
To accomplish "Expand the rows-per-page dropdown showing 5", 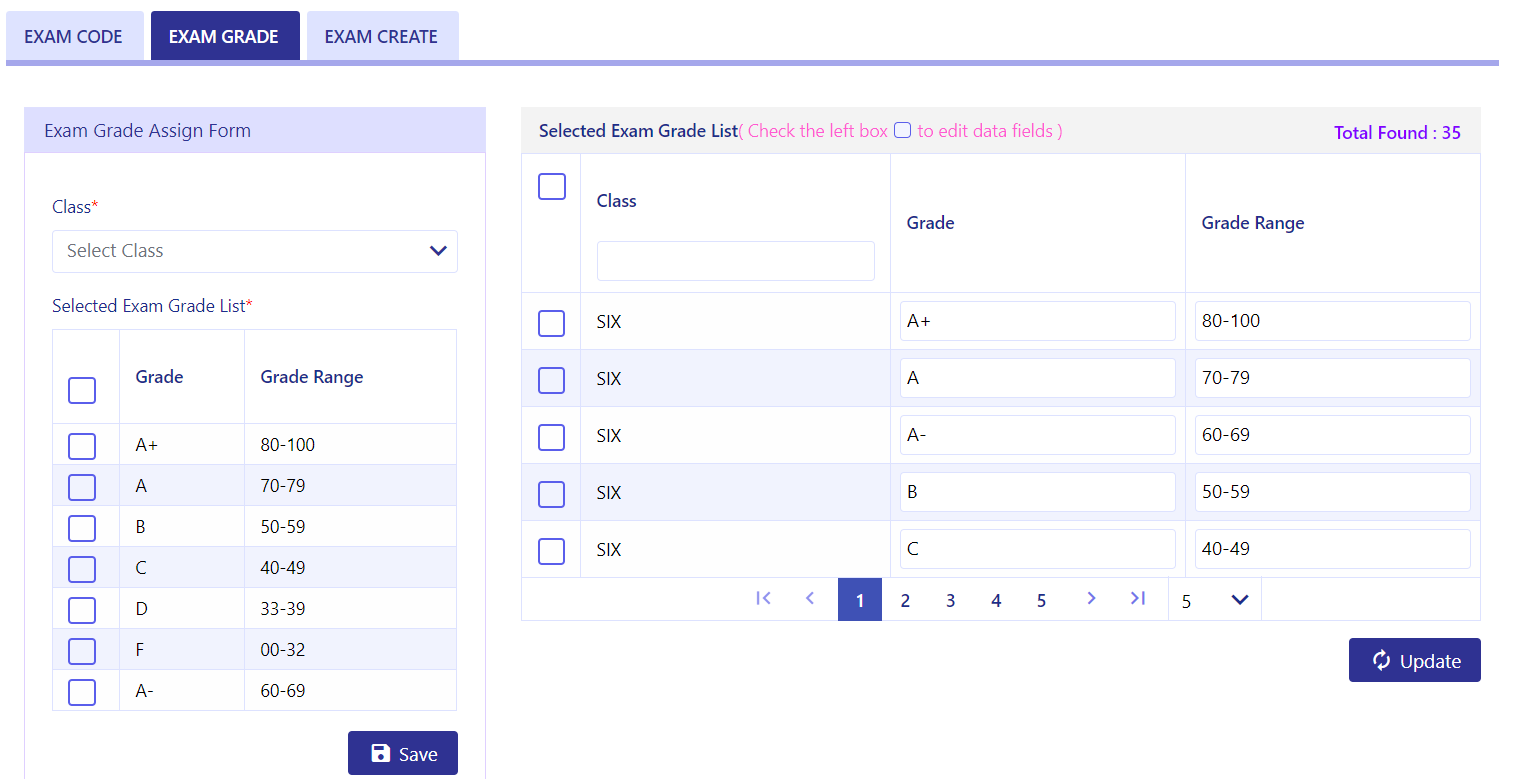I will [x=1214, y=600].
